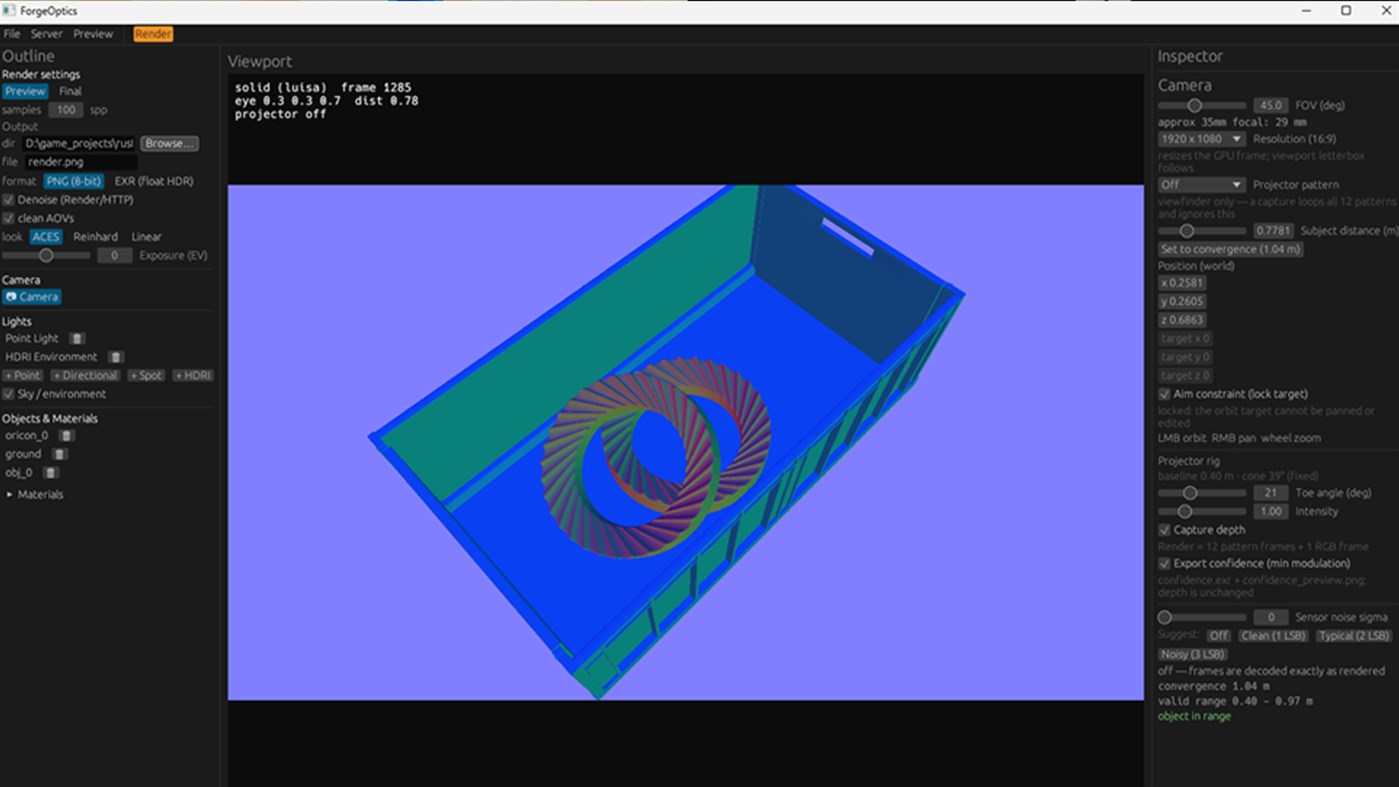
Task: Click the ForgeOptics app icon in title bar
Action: pos(9,11)
